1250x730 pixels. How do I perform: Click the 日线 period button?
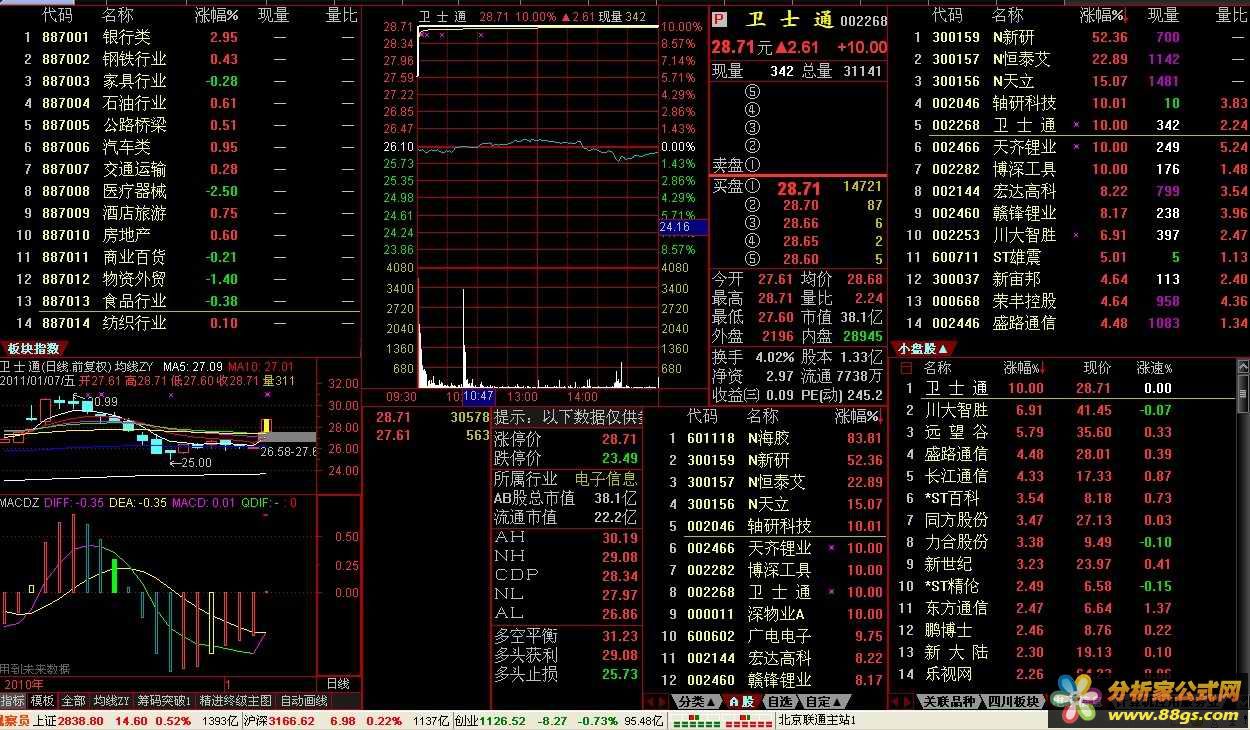[338, 684]
